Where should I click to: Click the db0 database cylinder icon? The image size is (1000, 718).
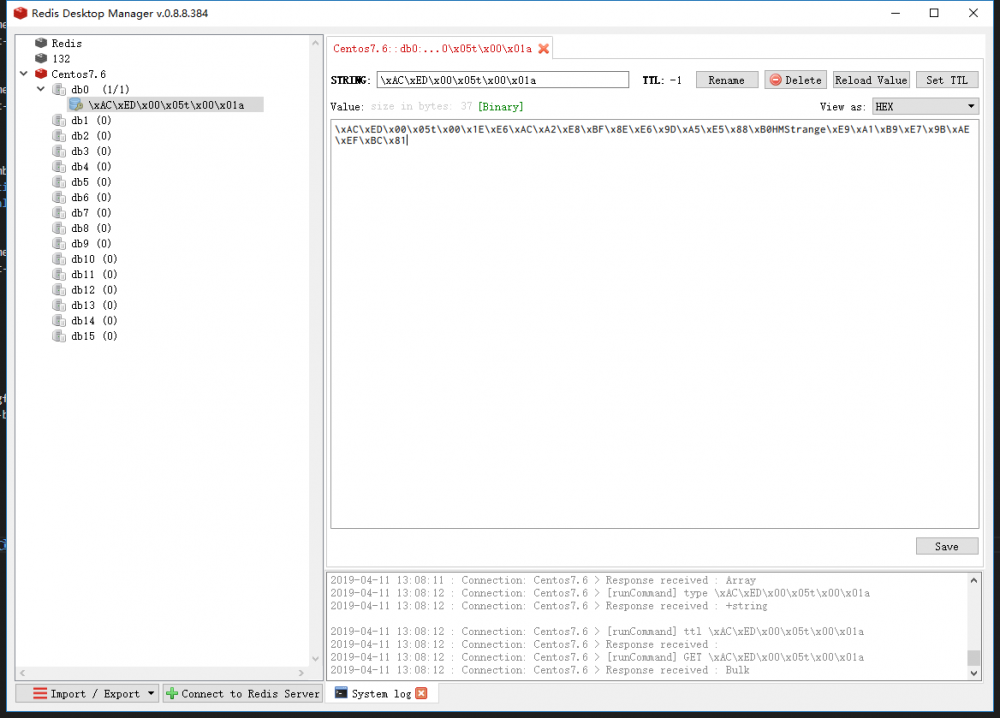58,89
